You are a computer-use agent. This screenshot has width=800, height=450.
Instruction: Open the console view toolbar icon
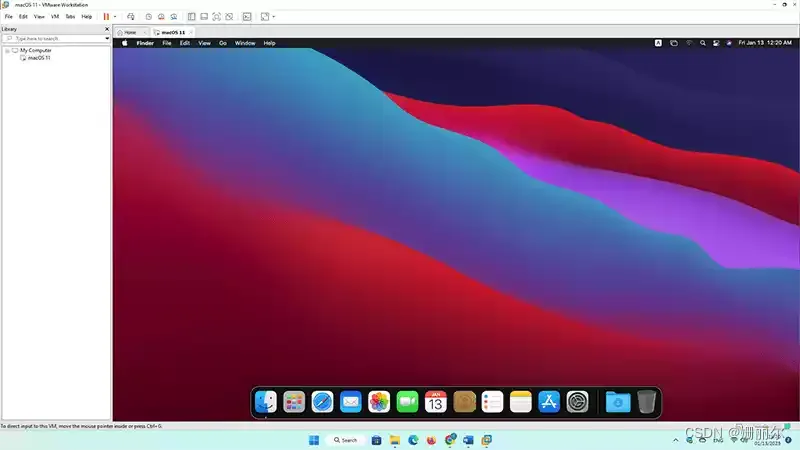(x=247, y=17)
